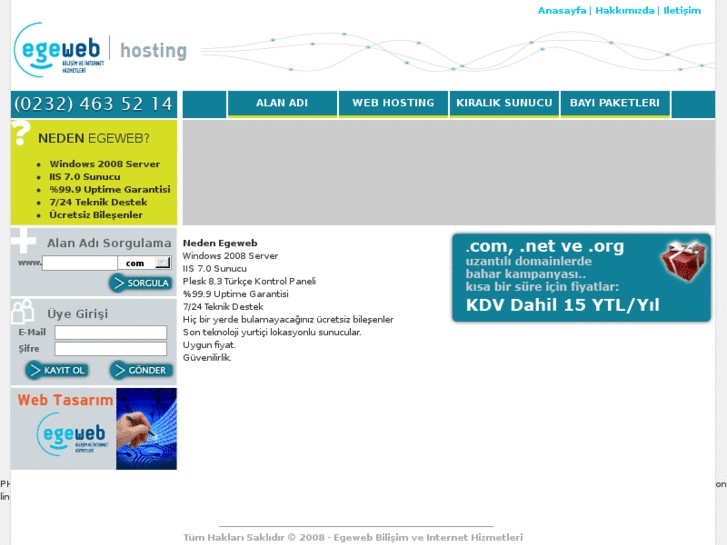Screen dimensions: 727x545
Task: Click the Uygun fiyat line
Action: click(x=209, y=345)
